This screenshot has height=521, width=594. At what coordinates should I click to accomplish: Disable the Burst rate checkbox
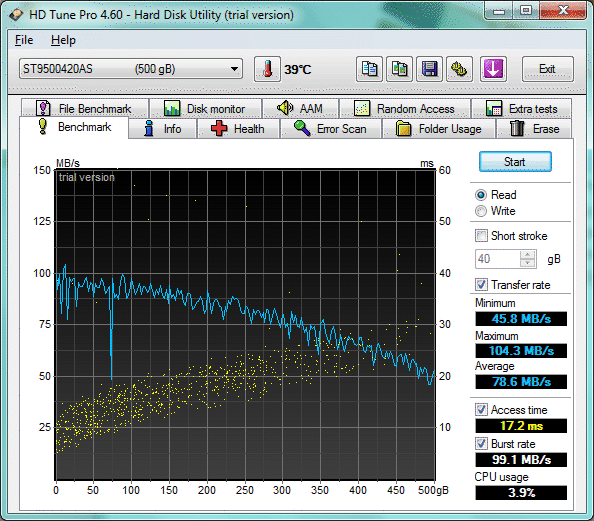(x=481, y=443)
